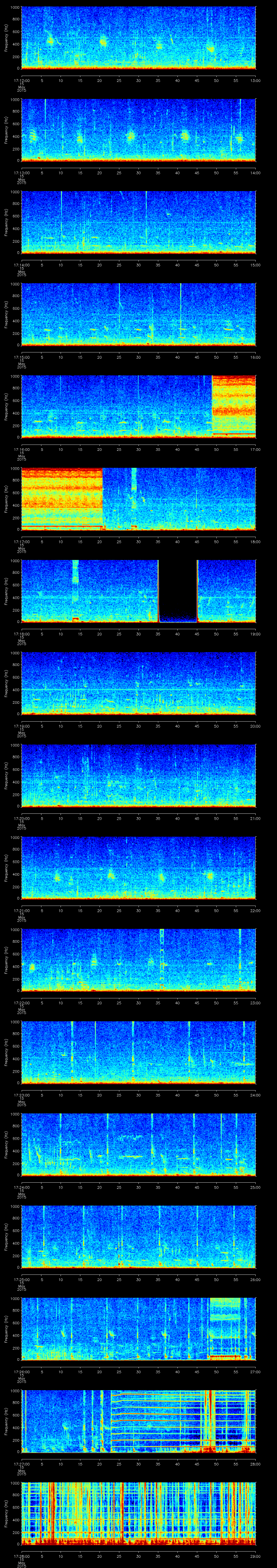
Task: Pick the spectrogram panel starting at 17:15:00
Action: (x=138, y=314)
